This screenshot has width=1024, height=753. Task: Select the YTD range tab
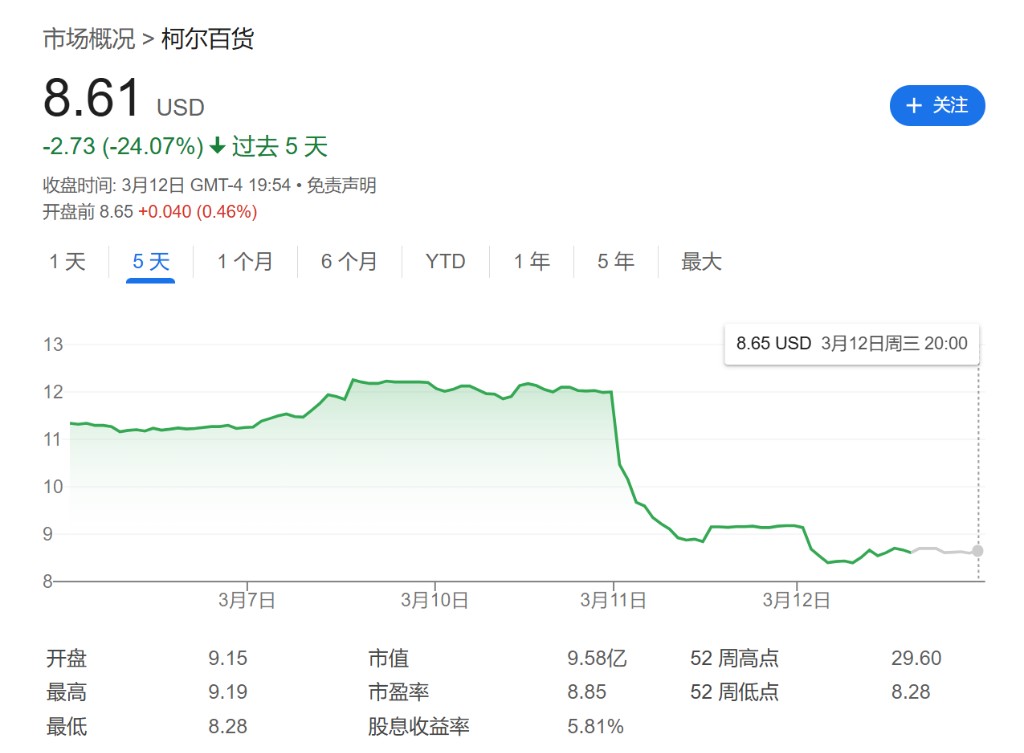(445, 262)
